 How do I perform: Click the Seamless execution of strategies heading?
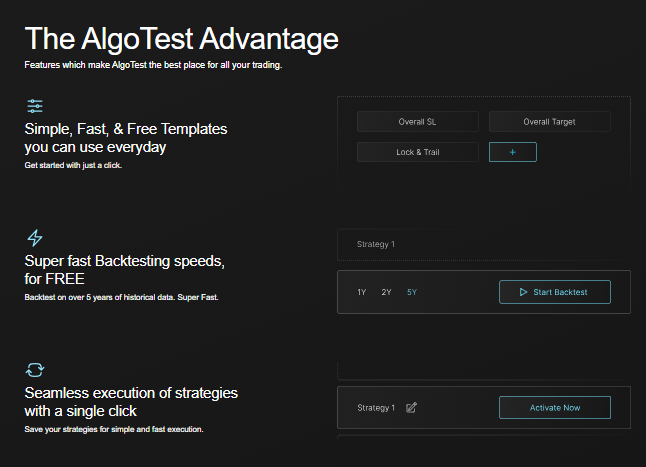(x=131, y=401)
